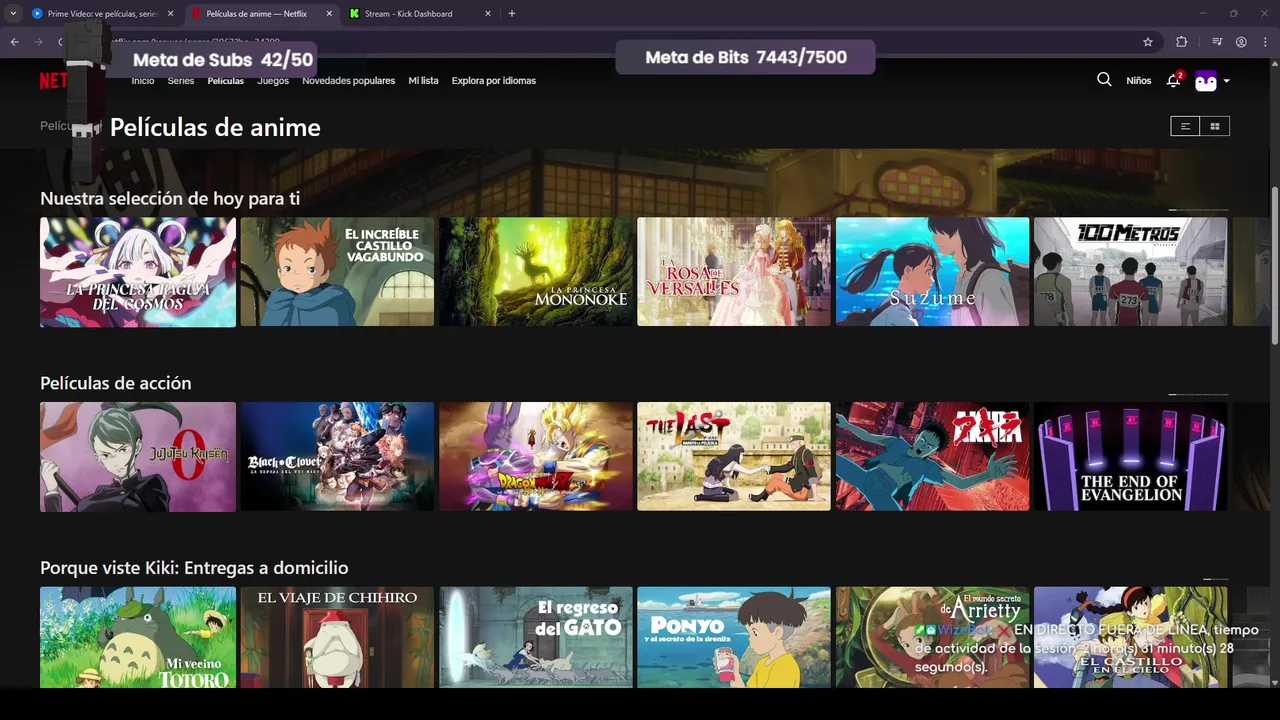Open the tab search dropdown arrow
The width and height of the screenshot is (1280, 720).
13,13
